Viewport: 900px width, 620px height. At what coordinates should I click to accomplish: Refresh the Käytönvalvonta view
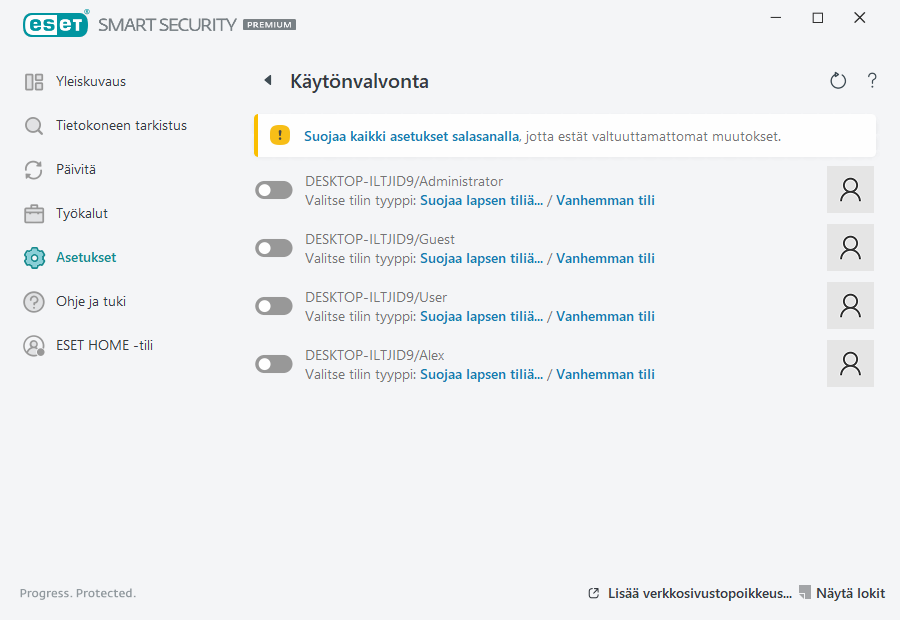point(838,80)
